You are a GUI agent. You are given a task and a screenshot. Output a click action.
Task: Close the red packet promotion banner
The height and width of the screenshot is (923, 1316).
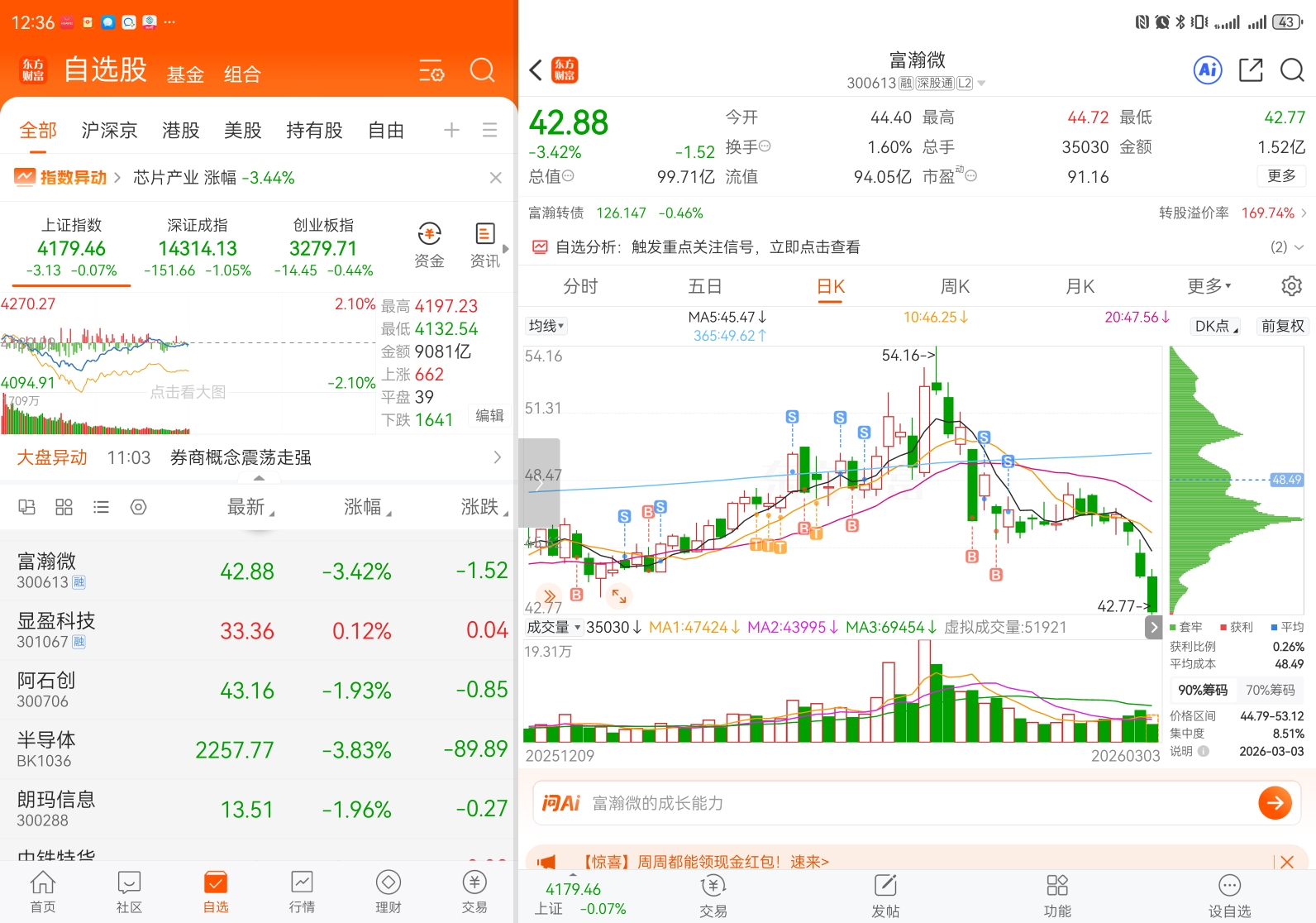click(1287, 862)
